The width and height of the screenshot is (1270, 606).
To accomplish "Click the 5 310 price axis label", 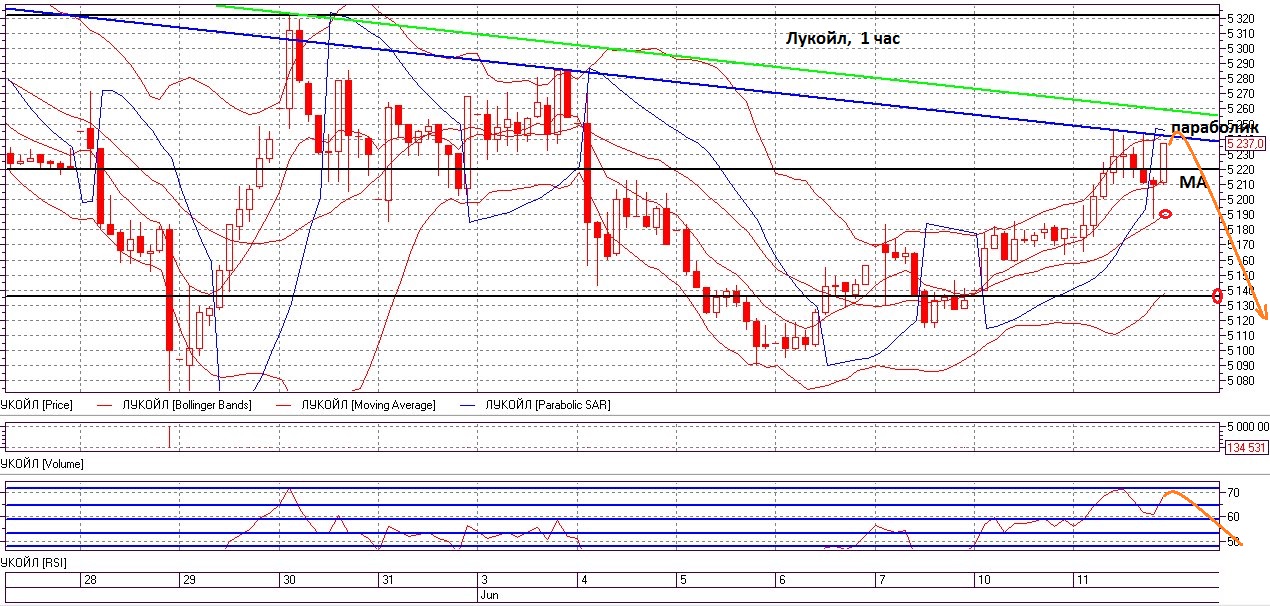I will [x=1243, y=33].
